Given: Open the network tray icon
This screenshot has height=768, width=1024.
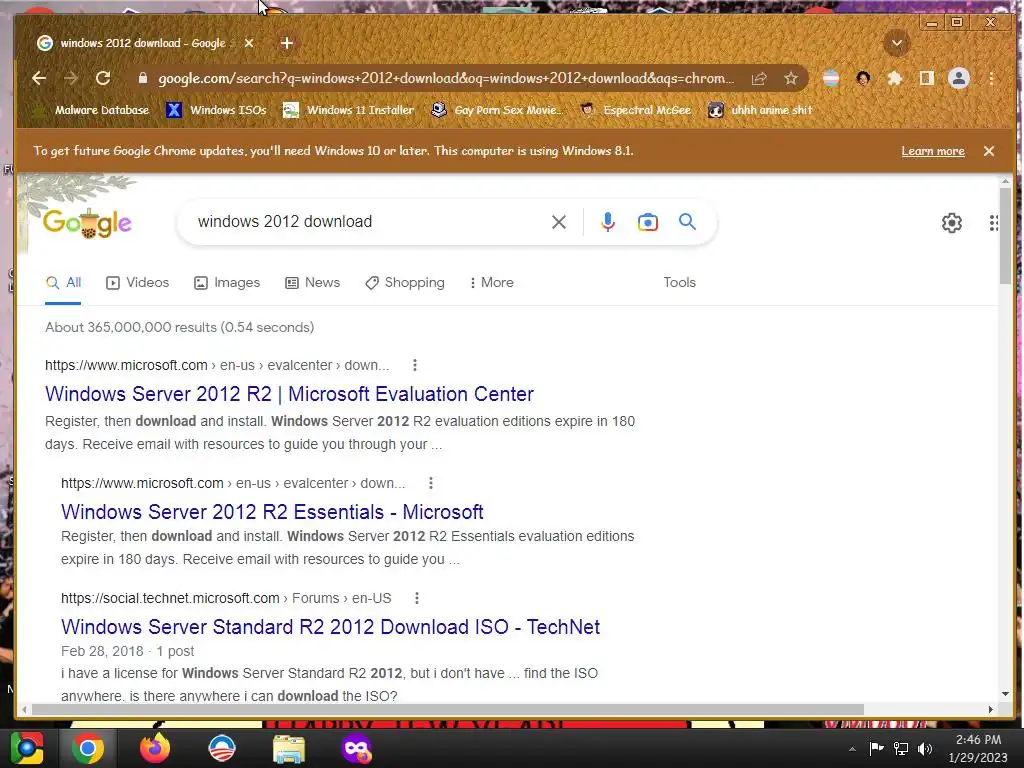Looking at the screenshot, I should (x=901, y=749).
